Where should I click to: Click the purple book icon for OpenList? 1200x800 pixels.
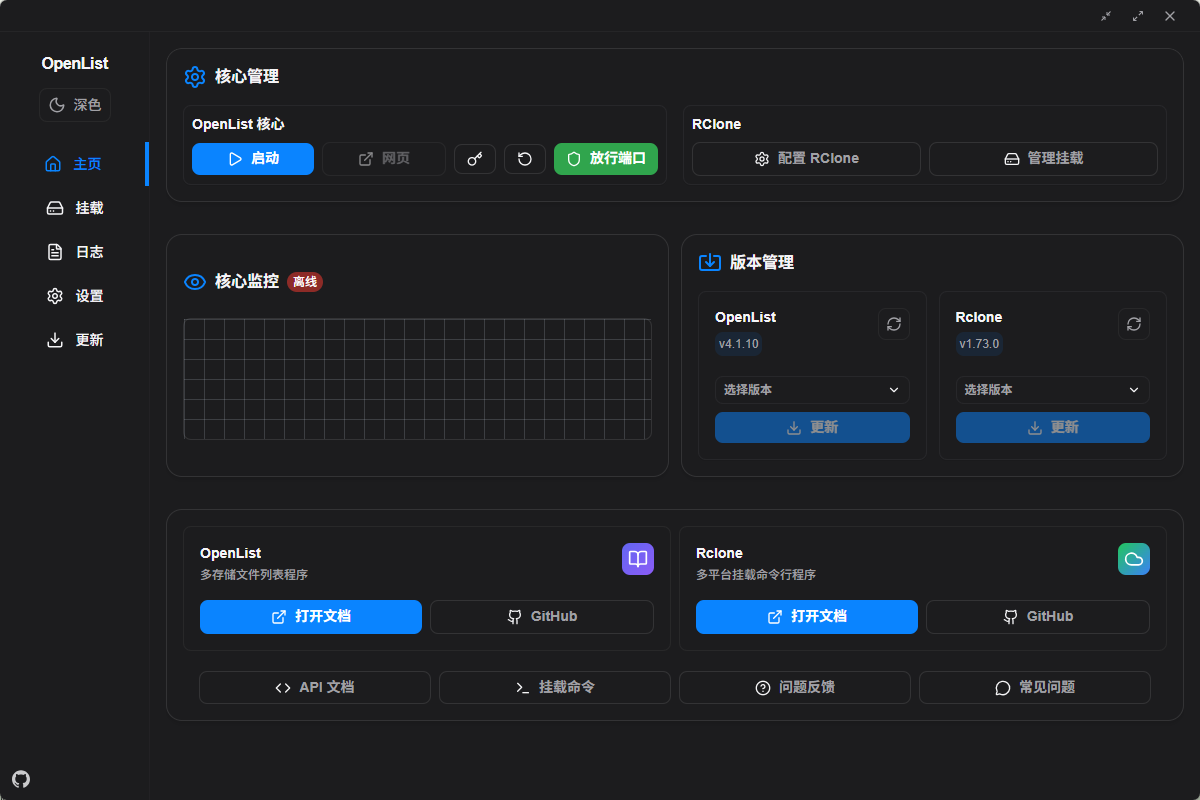coord(638,559)
